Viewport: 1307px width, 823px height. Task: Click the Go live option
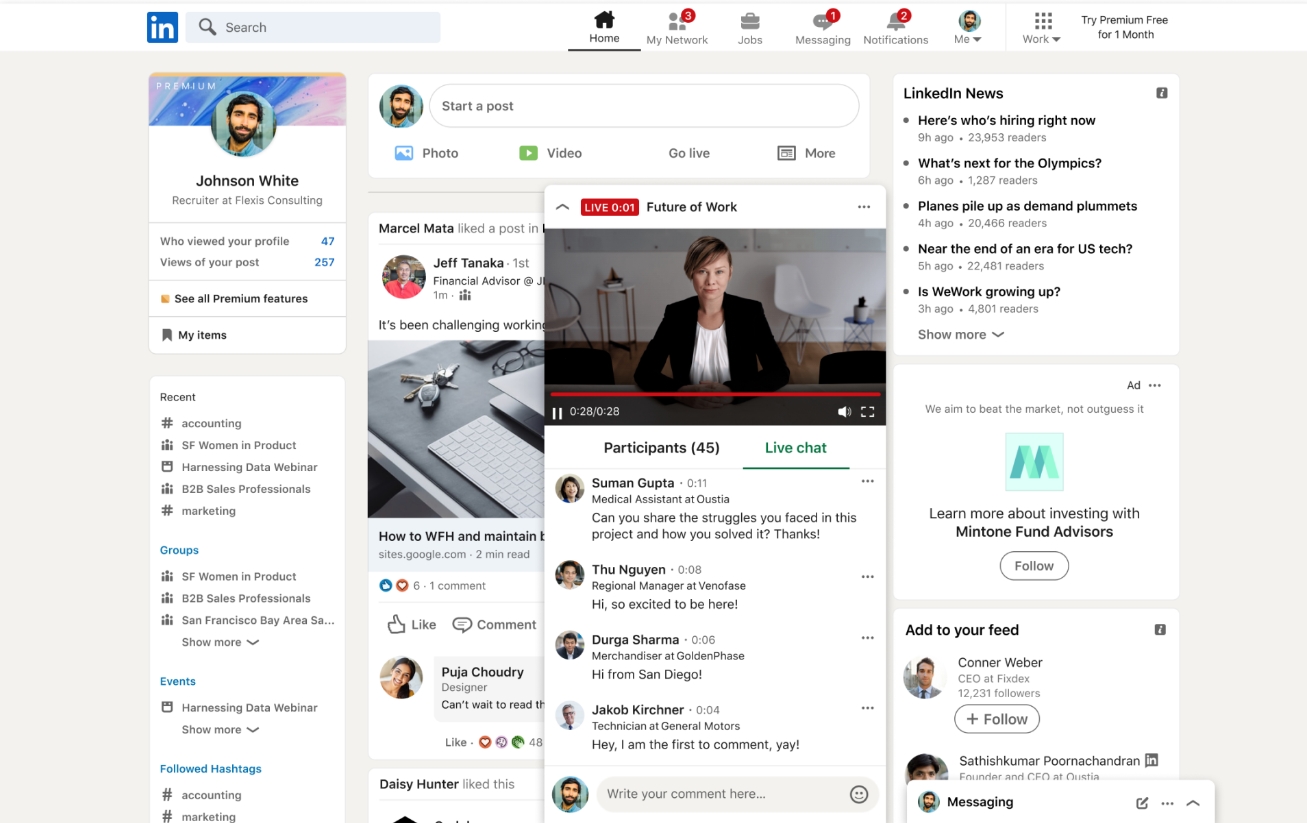(689, 153)
